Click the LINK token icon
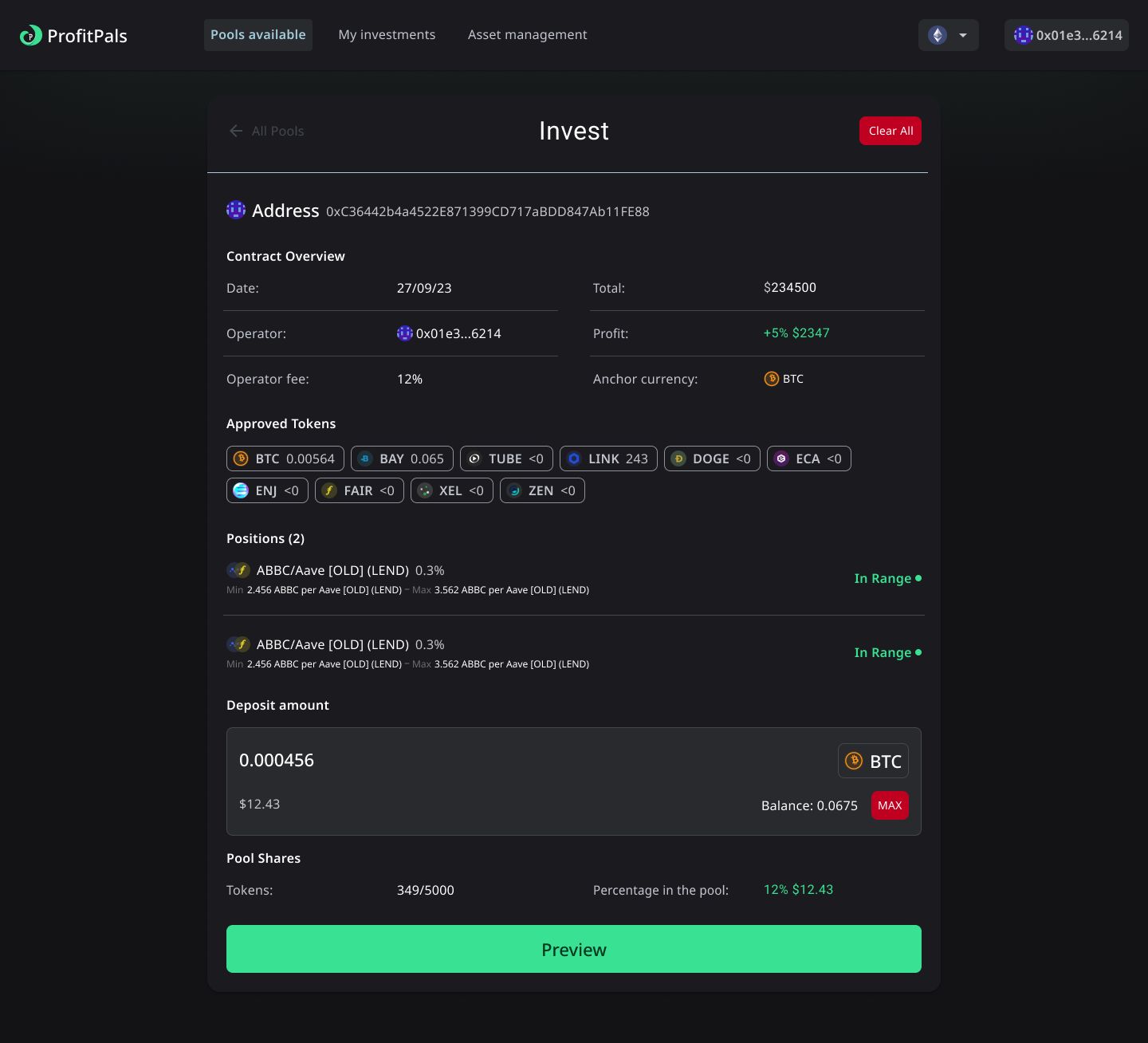The height and width of the screenshot is (1043, 1148). pos(574,459)
